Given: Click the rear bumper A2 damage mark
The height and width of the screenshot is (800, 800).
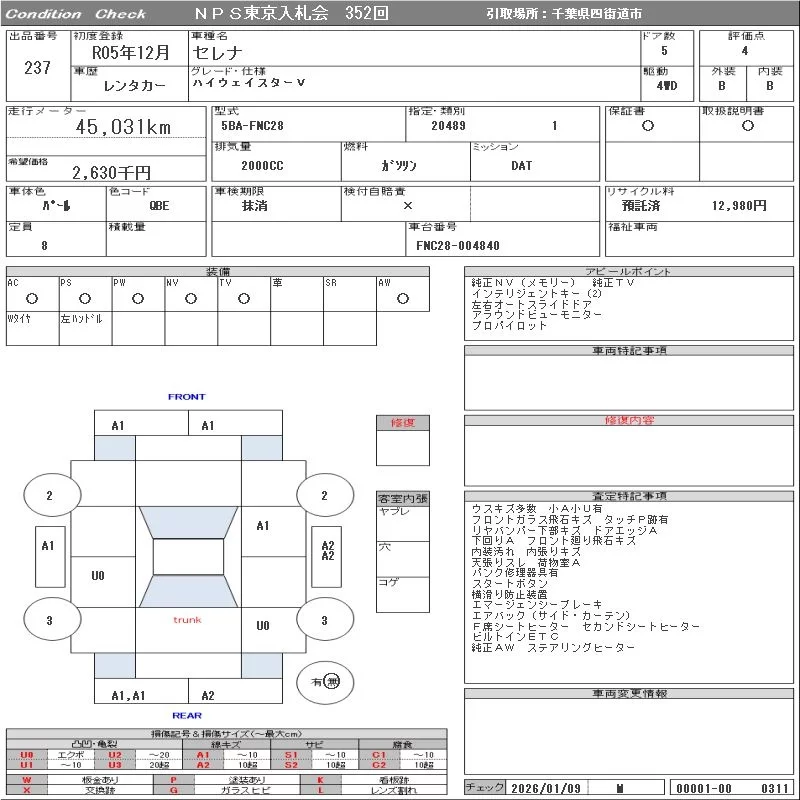Looking at the screenshot, I should (208, 696).
